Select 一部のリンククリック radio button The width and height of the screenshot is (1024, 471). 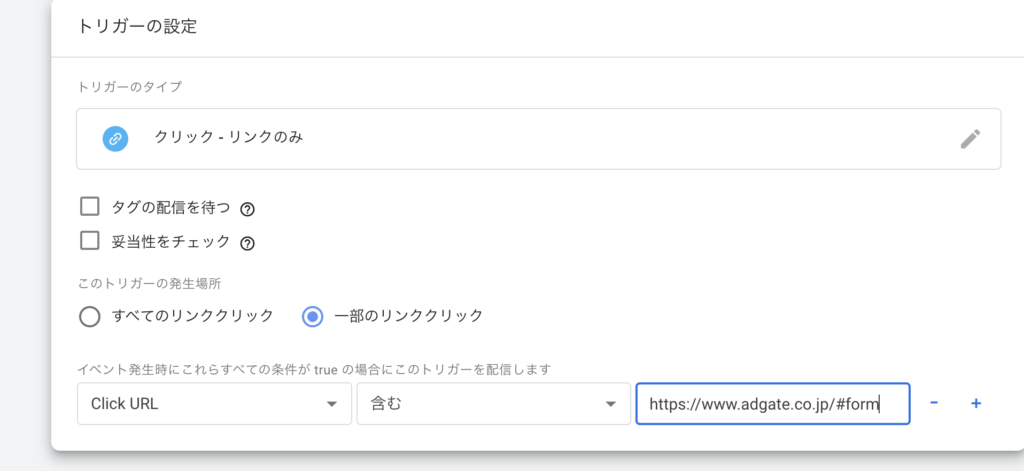[313, 317]
